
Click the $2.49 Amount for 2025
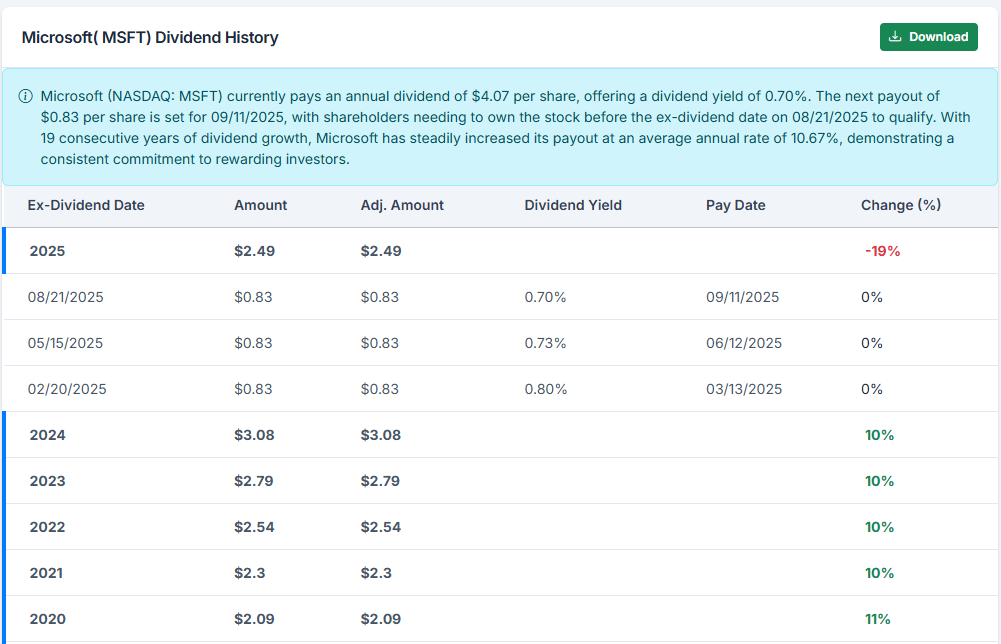pyautogui.click(x=254, y=251)
